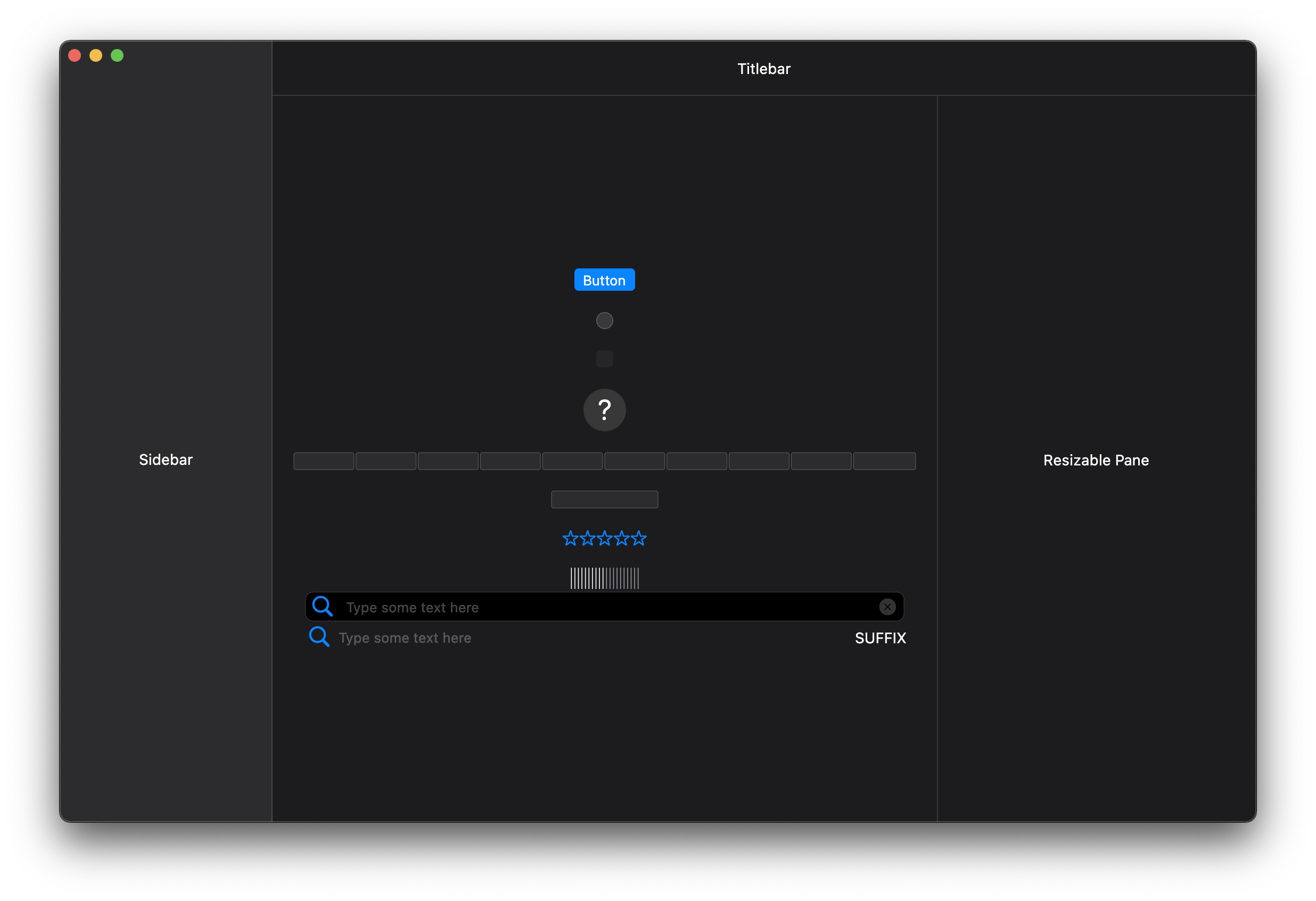Click the fifth star in rating
This screenshot has height=901, width=1316.
[639, 538]
